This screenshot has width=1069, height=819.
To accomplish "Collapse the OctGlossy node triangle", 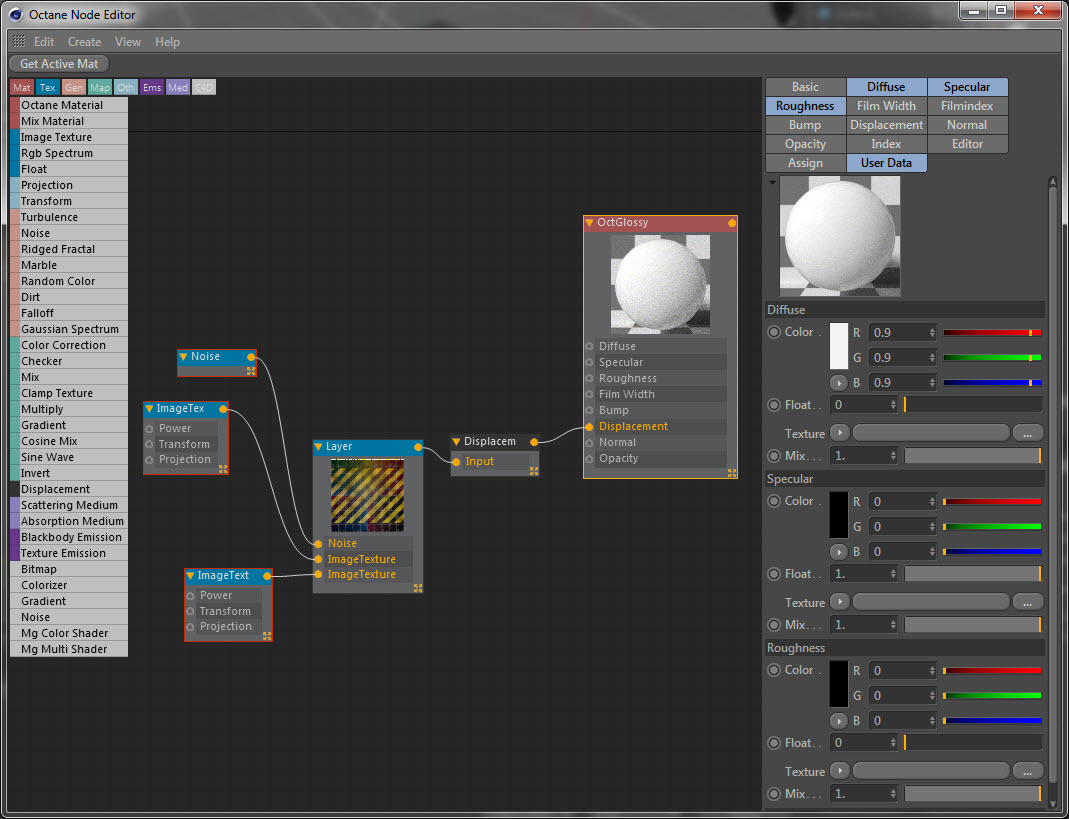I will 590,223.
